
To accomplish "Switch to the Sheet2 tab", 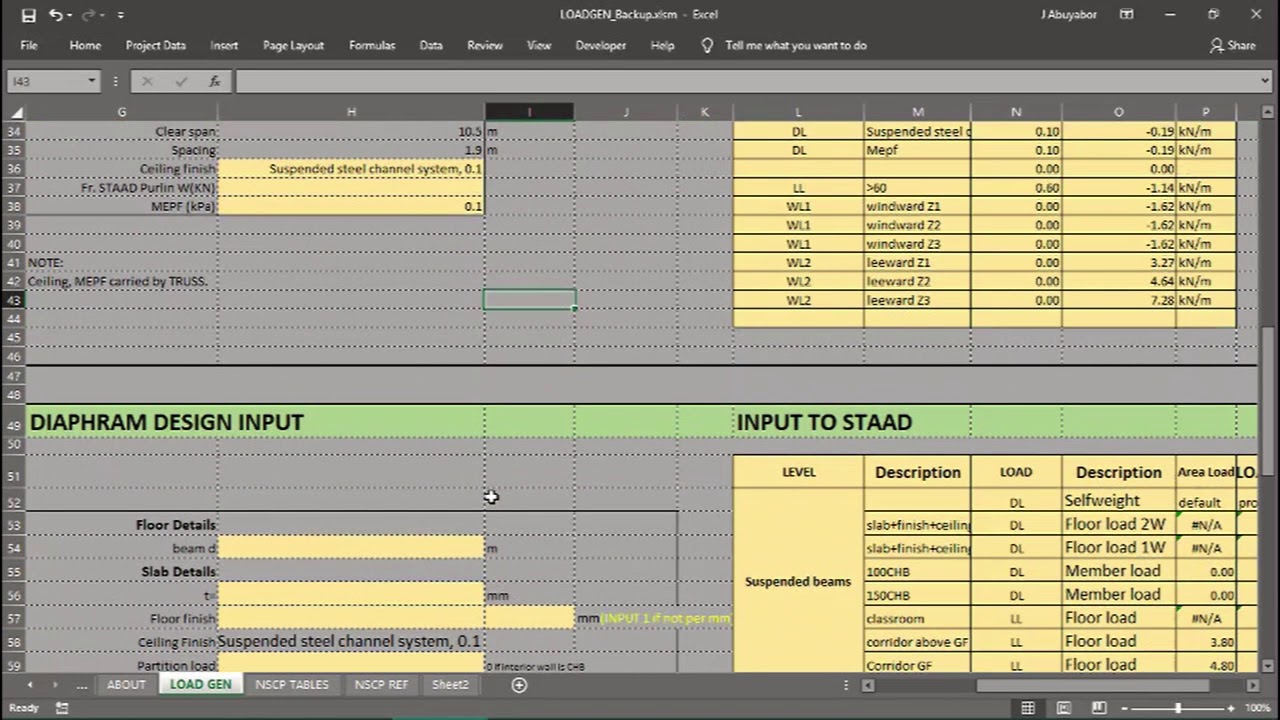I will click(449, 685).
